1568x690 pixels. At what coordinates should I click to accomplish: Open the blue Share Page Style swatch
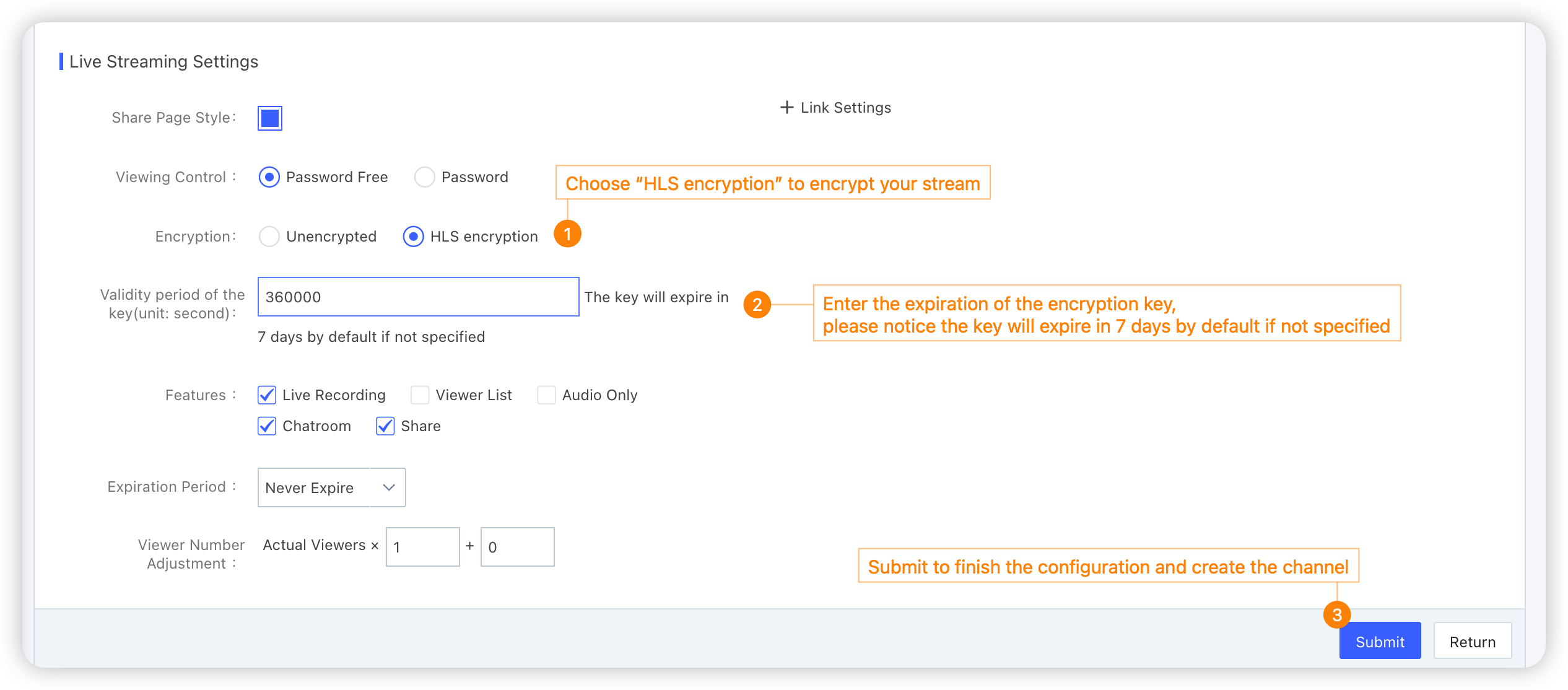click(x=270, y=118)
